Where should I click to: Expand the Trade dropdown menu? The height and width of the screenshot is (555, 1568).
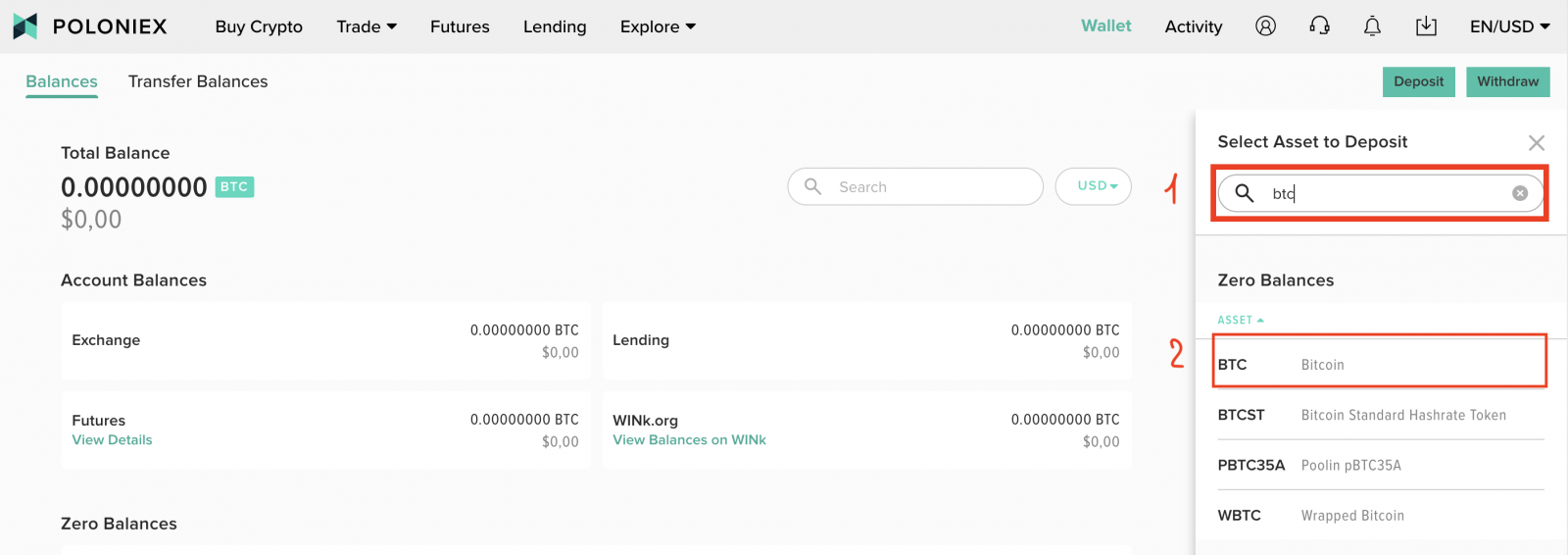click(x=367, y=26)
